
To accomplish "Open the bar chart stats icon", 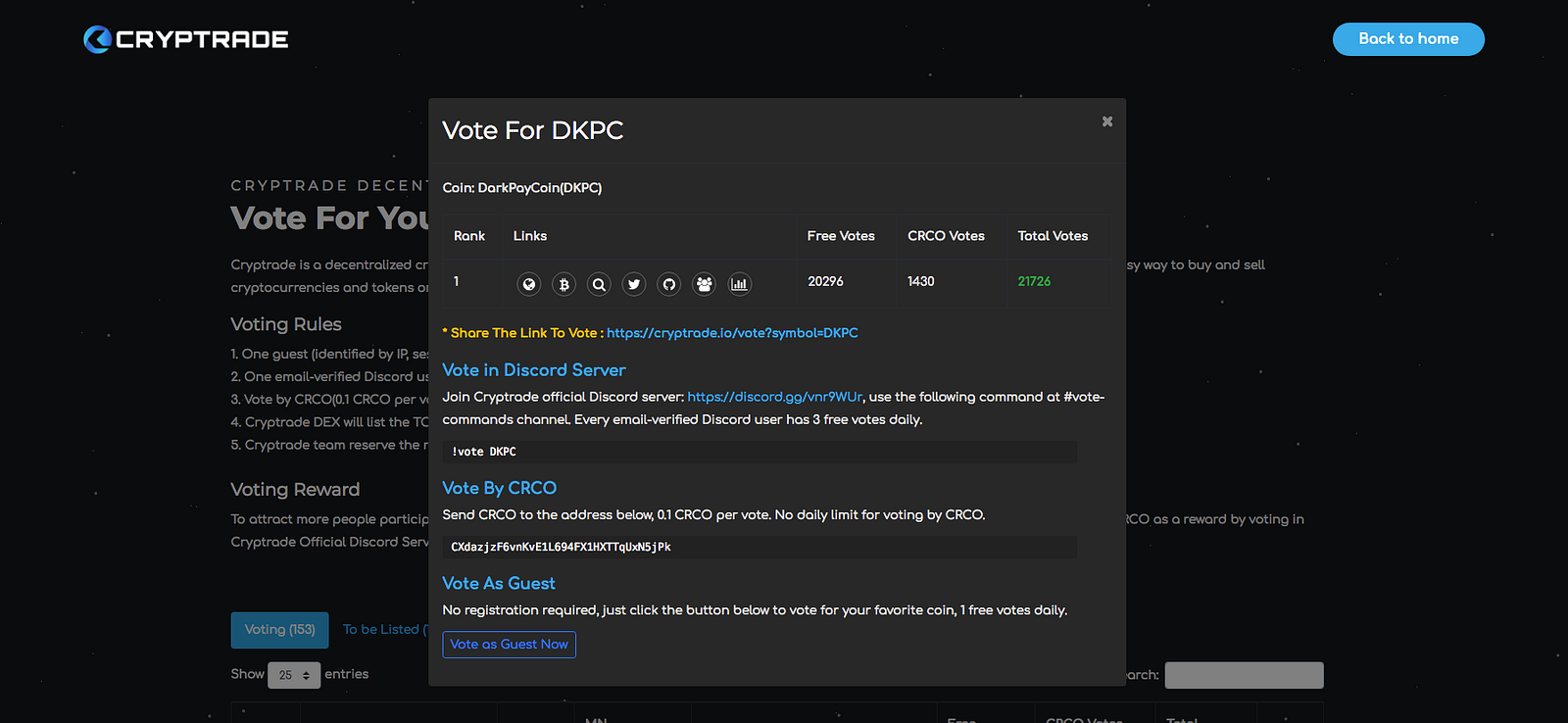I will coord(740,284).
